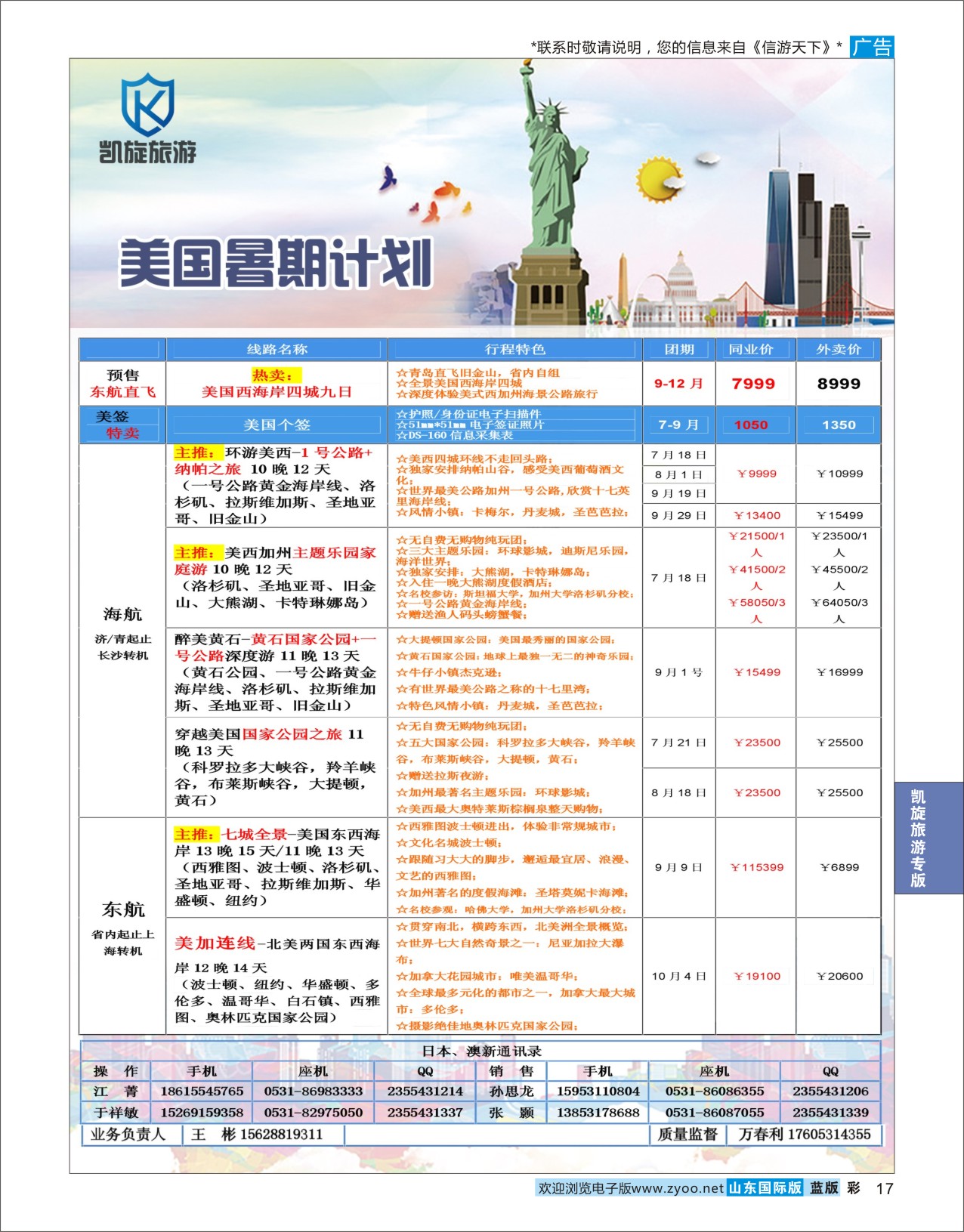Click the '¥10999' price

tap(839, 474)
